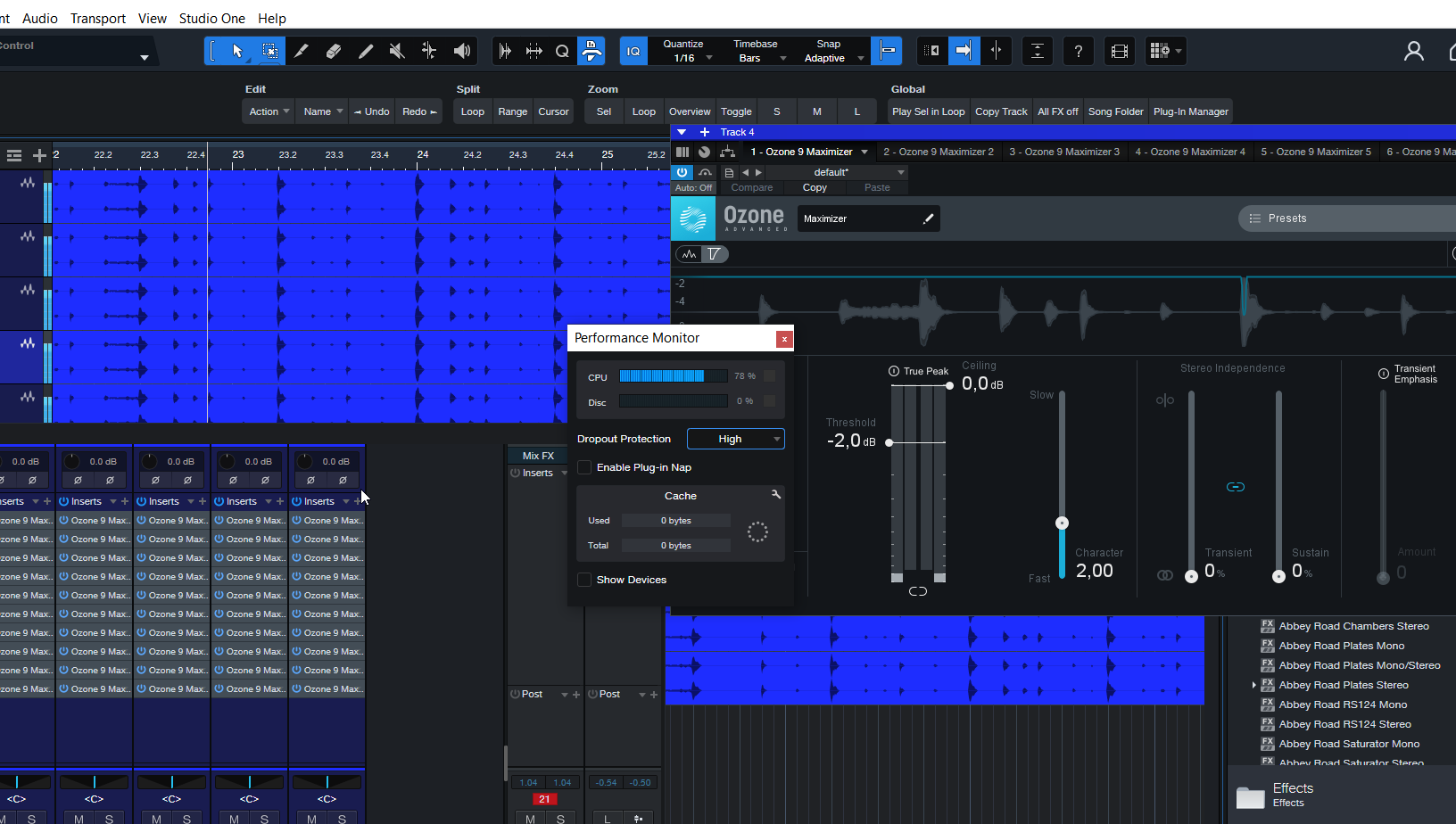Click the Redo button
The image size is (1456, 824).
click(x=419, y=111)
